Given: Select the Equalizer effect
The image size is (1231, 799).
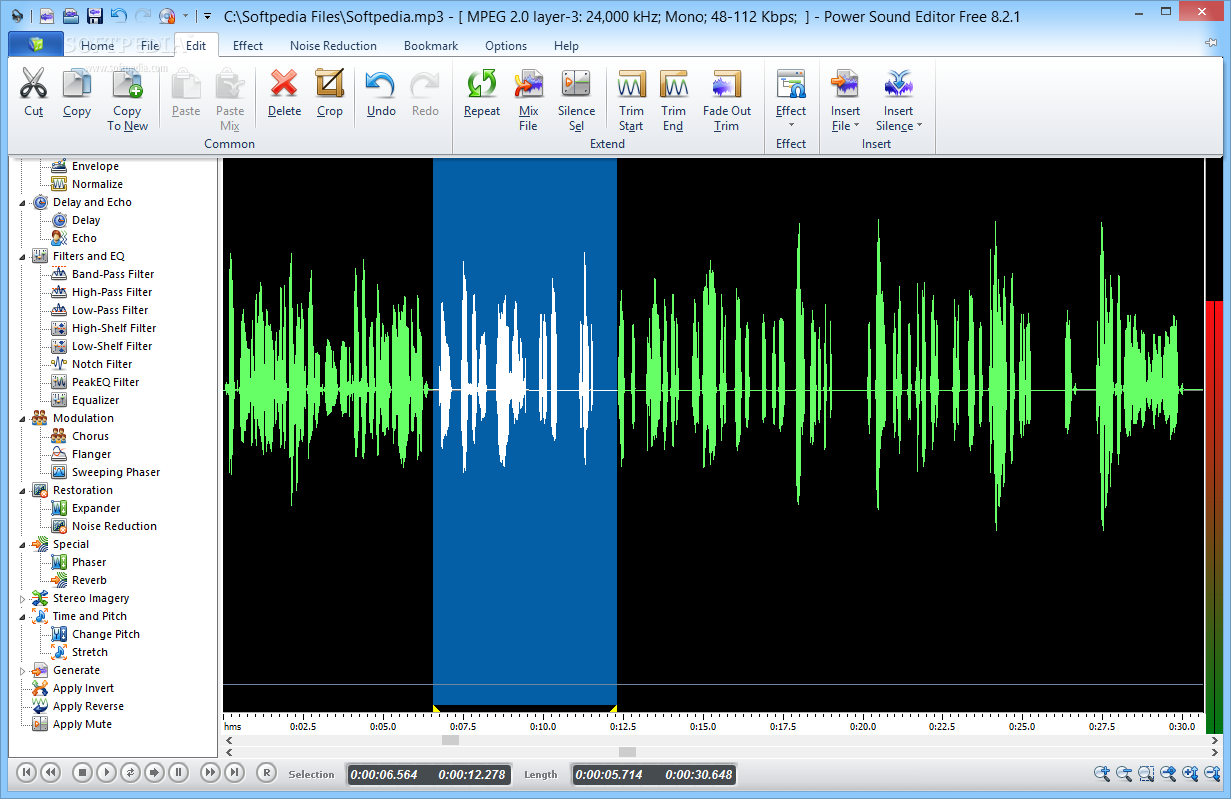Looking at the screenshot, I should click(x=95, y=400).
